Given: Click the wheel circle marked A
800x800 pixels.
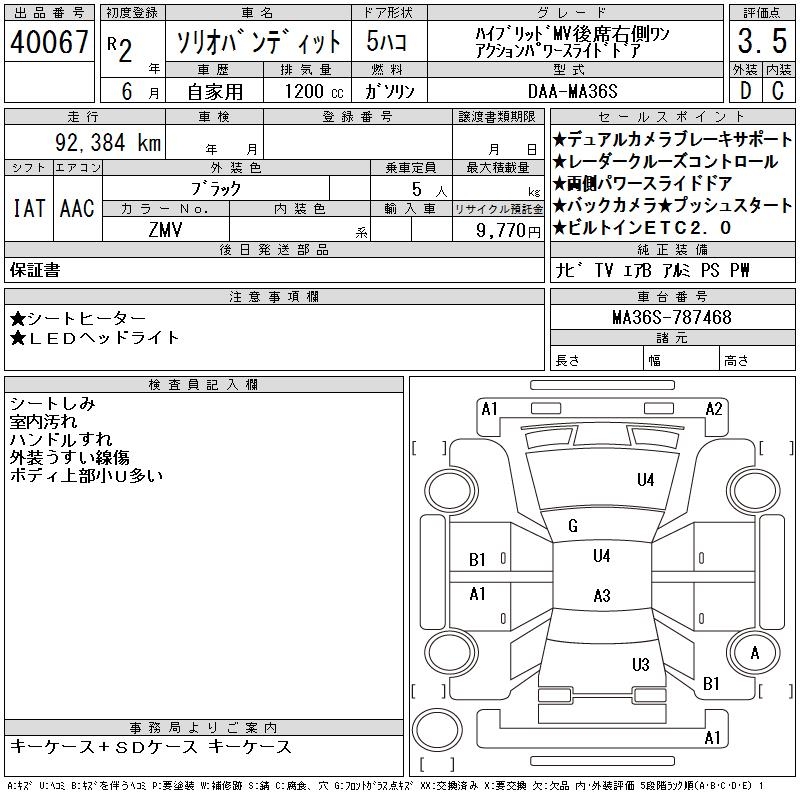Looking at the screenshot, I should click(x=754, y=654).
